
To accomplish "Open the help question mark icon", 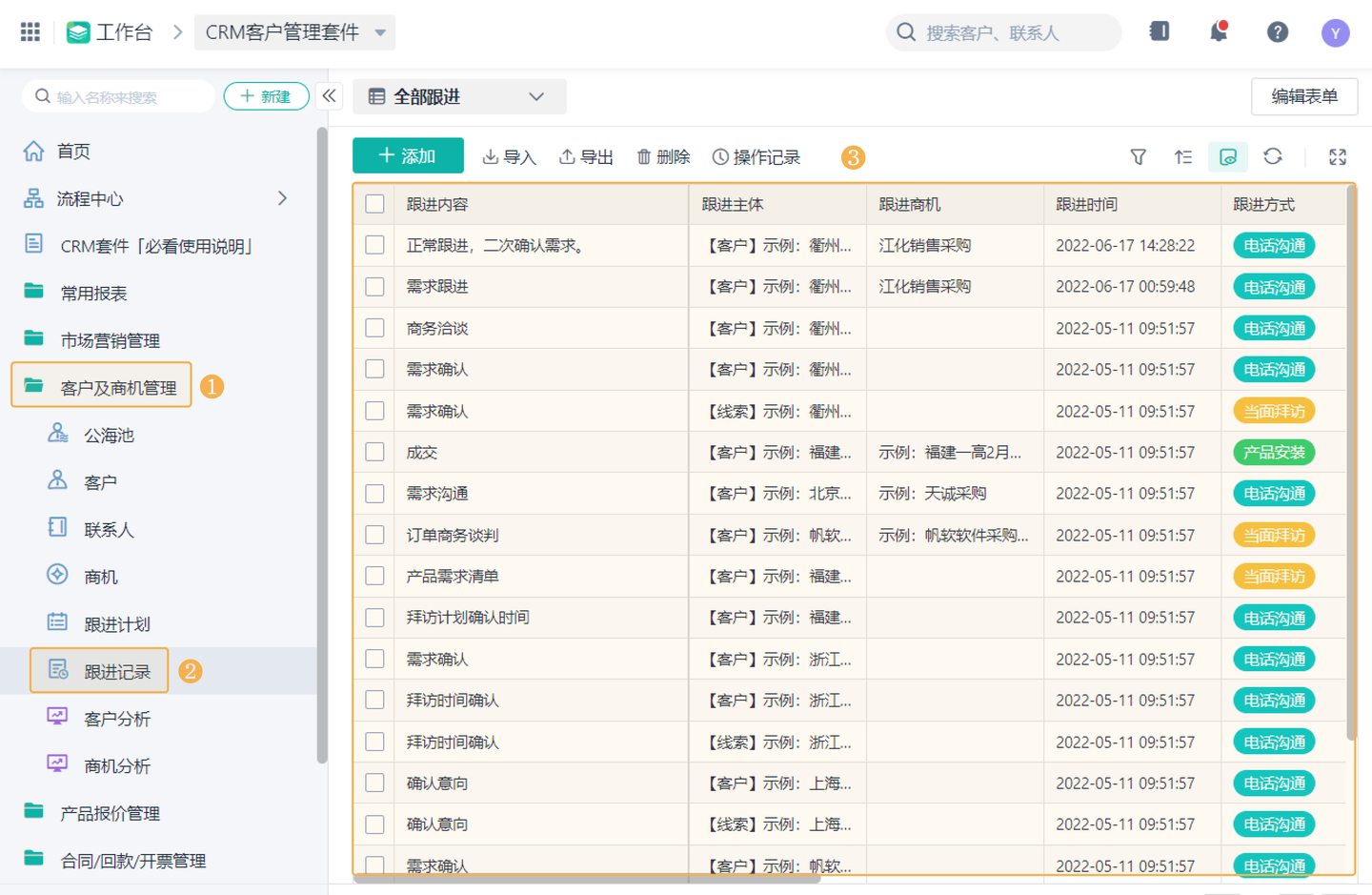I will point(1278,32).
